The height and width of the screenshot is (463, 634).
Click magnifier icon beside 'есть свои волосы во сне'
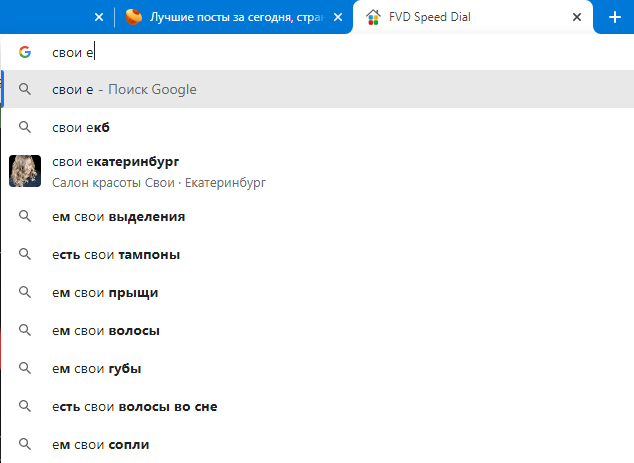tap(25, 406)
